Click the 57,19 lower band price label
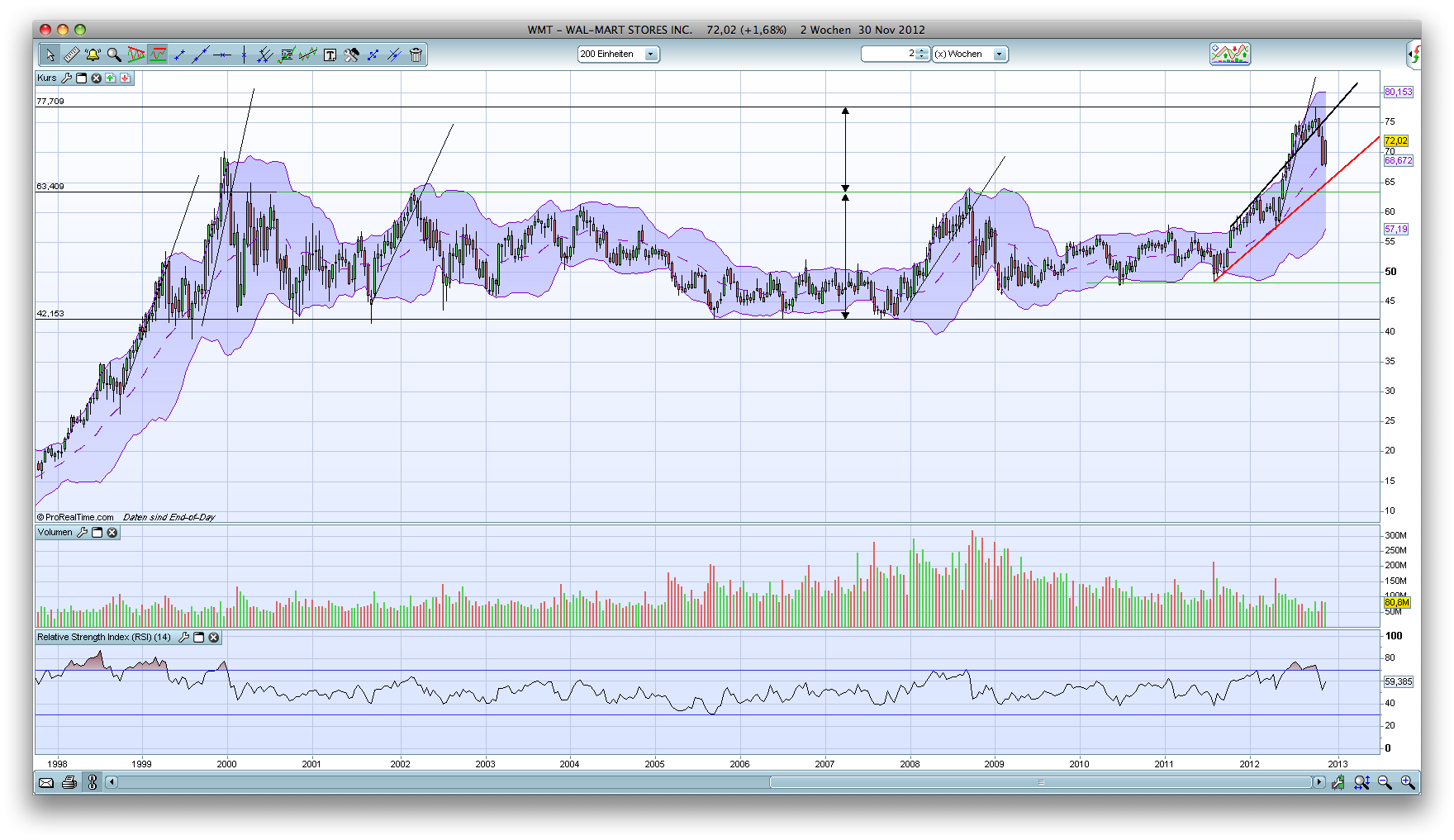1454x840 pixels. [x=1396, y=230]
